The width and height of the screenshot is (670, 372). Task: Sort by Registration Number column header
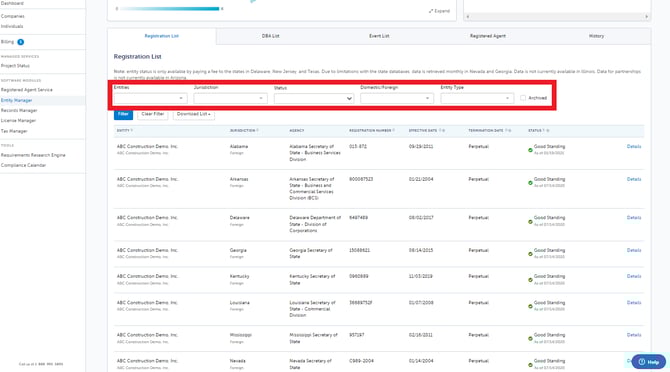pyautogui.click(x=372, y=130)
